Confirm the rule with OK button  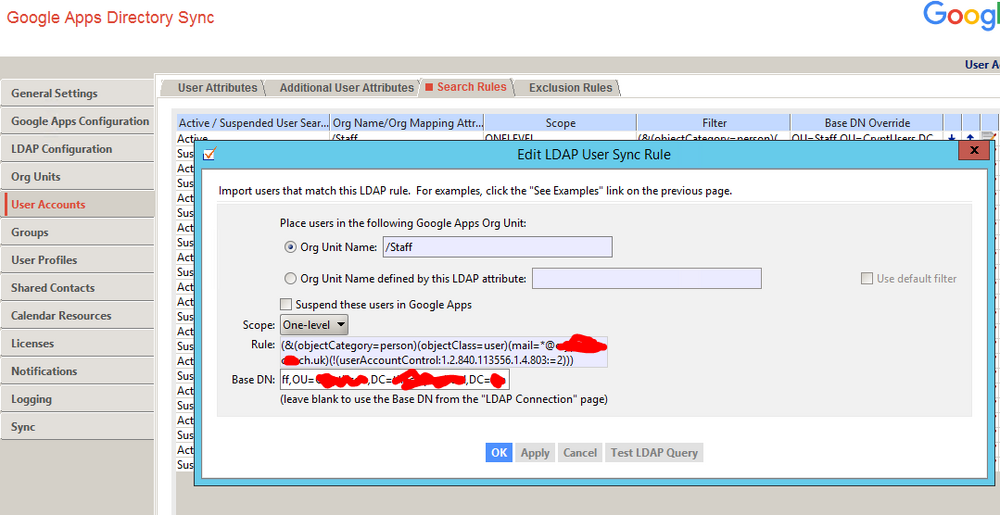(499, 453)
